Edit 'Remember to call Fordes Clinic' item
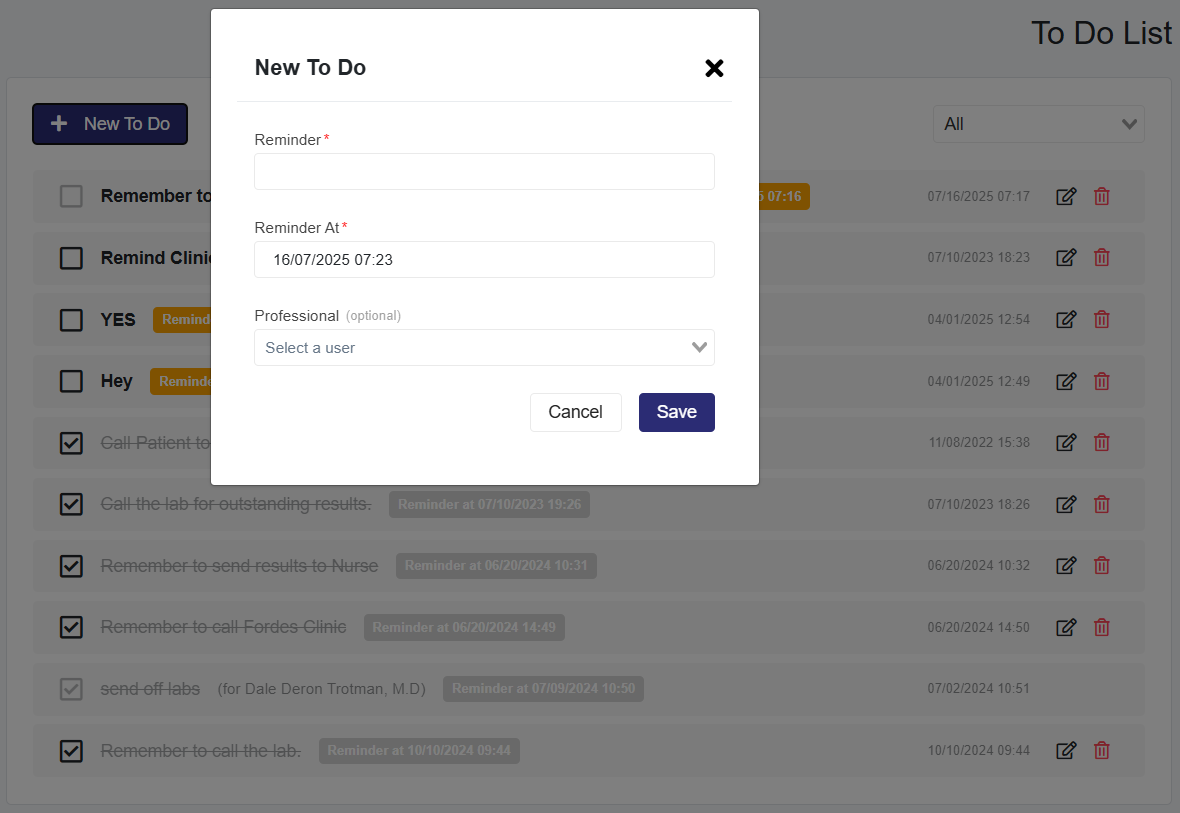Screen dimensions: 1180x813 (x=1066, y=627)
